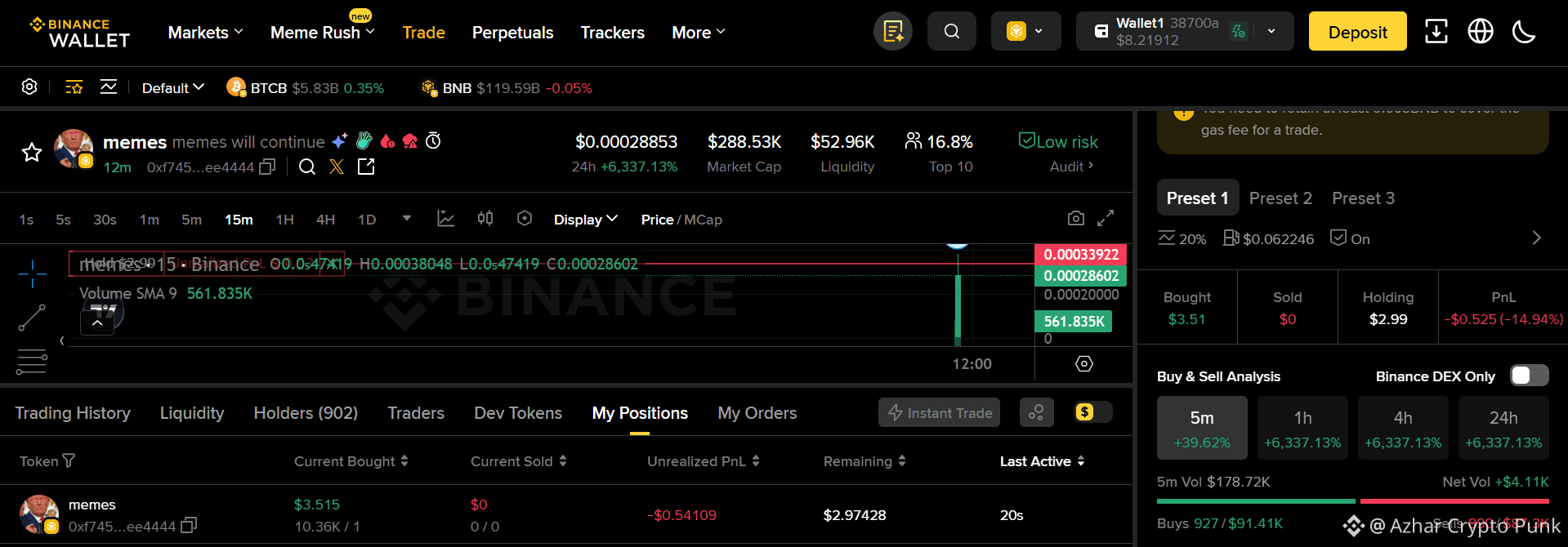Select the crosshair drawing tool

(32, 274)
